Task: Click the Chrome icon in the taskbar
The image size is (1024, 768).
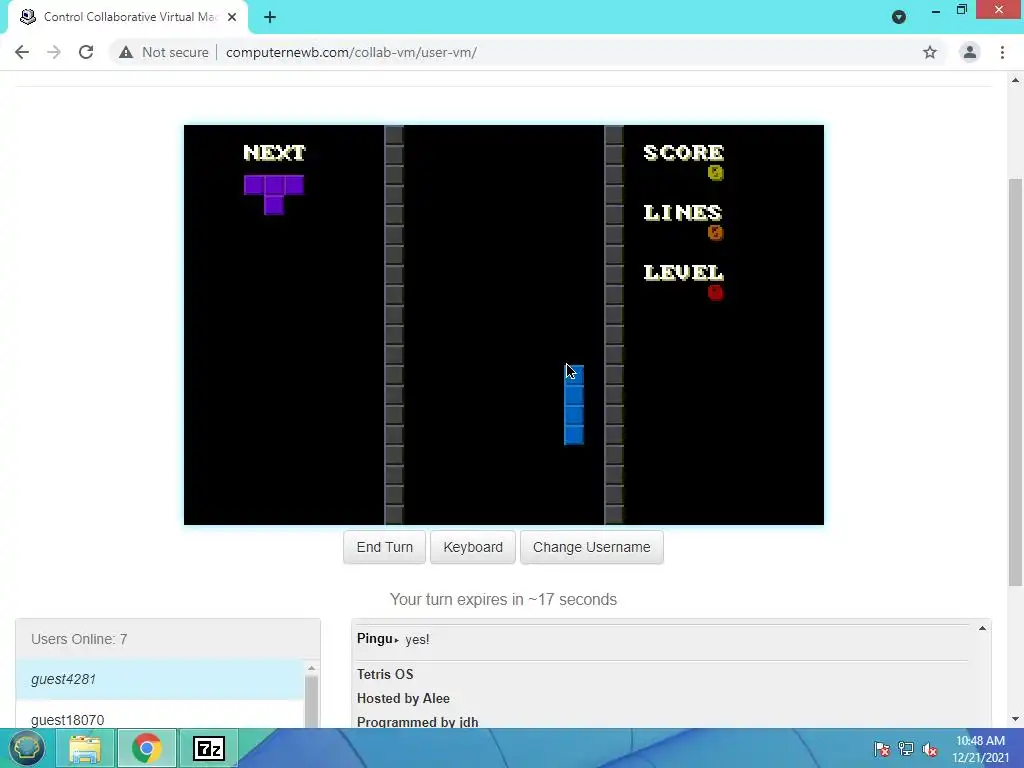Action: pos(146,748)
